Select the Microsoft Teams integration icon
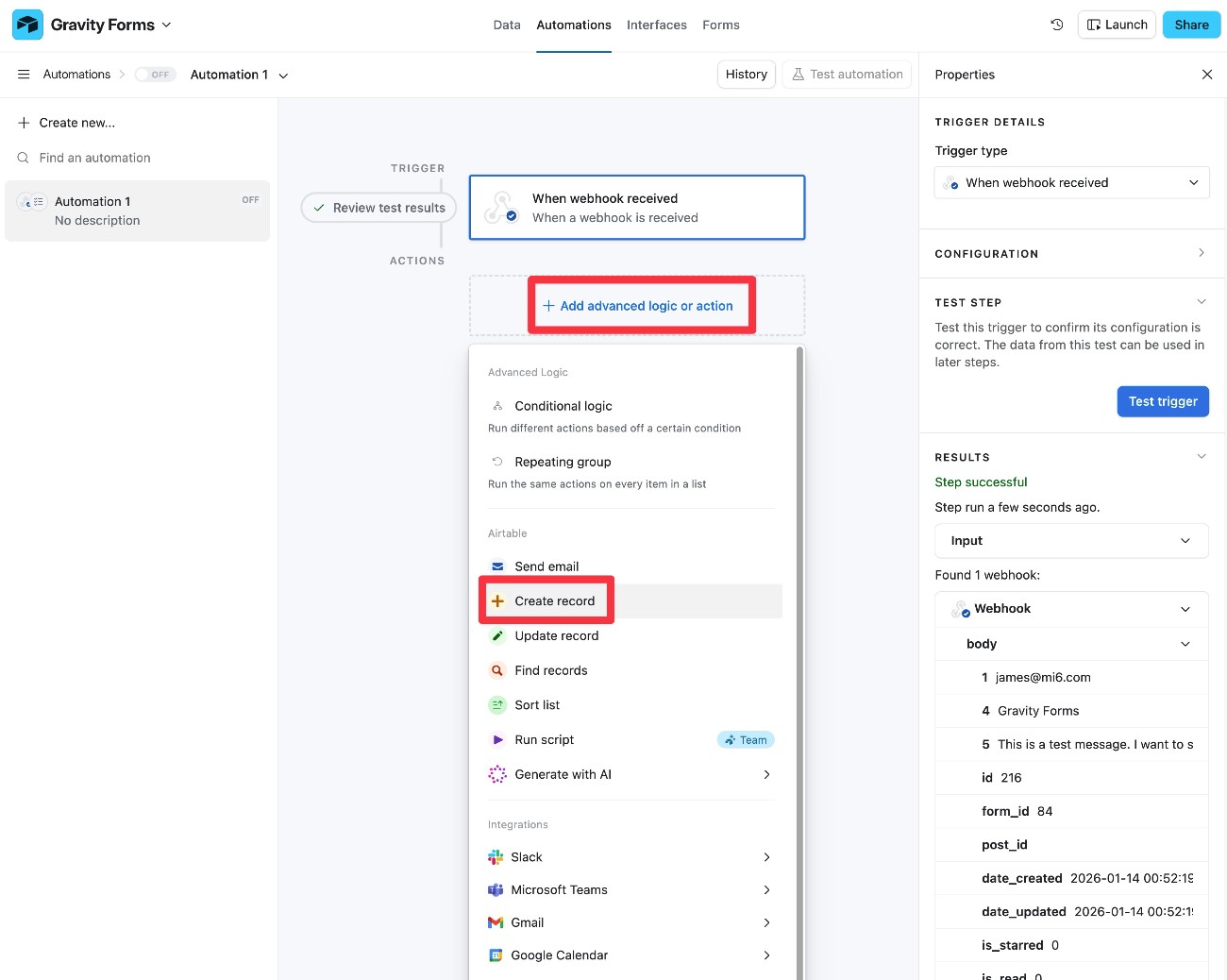 [x=496, y=889]
